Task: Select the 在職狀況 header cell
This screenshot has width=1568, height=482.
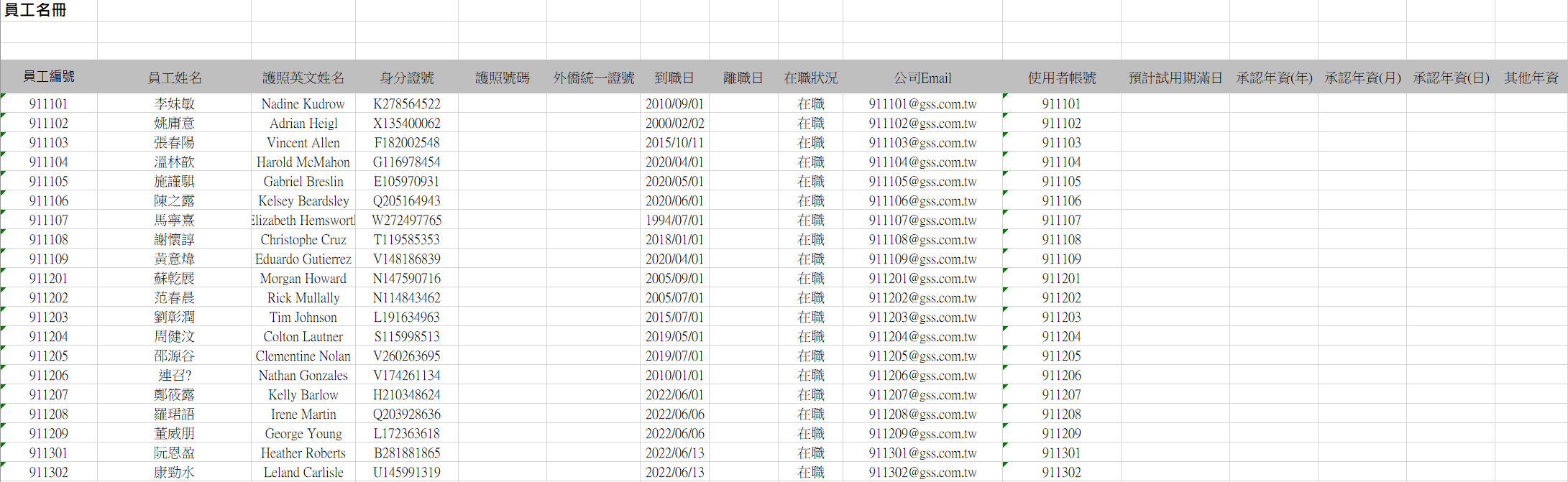Action: tap(810, 78)
